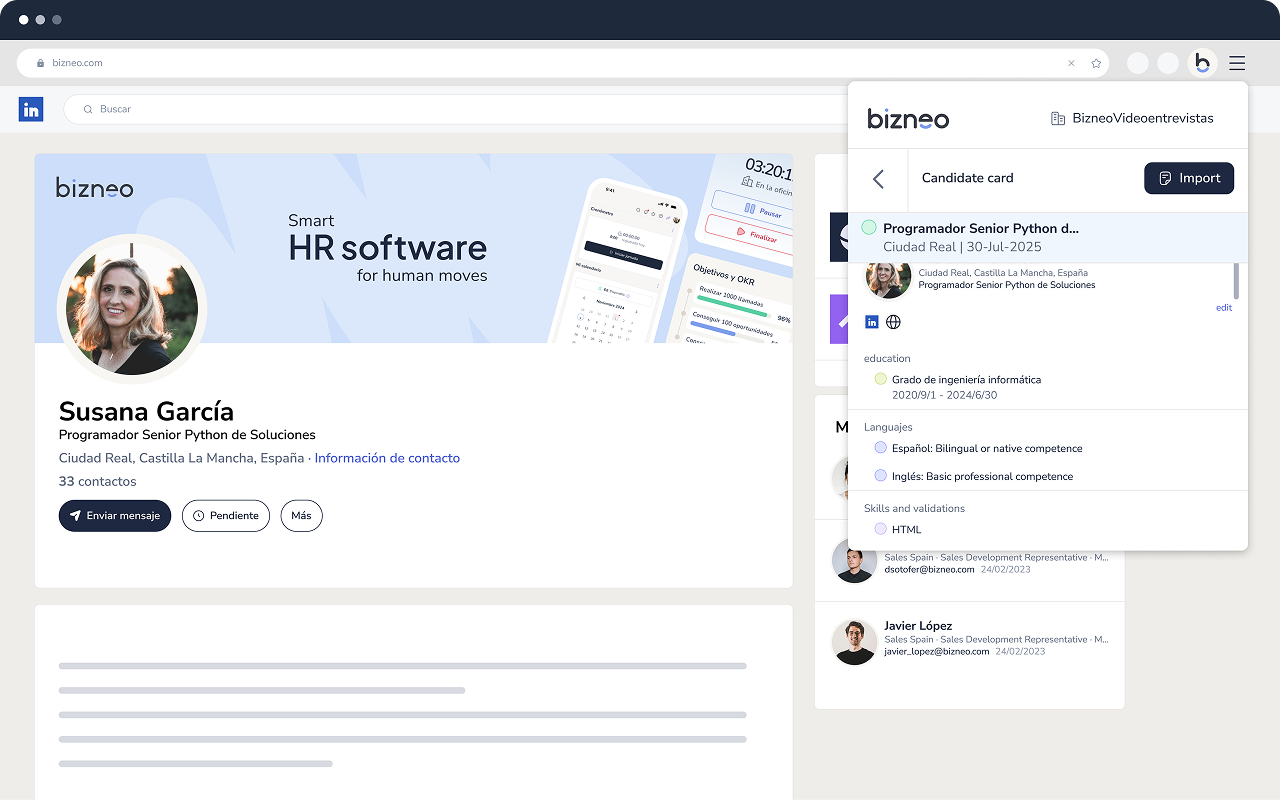This screenshot has width=1280, height=800.
Task: Click the back chevron beside Candidate card
Action: coord(878,179)
